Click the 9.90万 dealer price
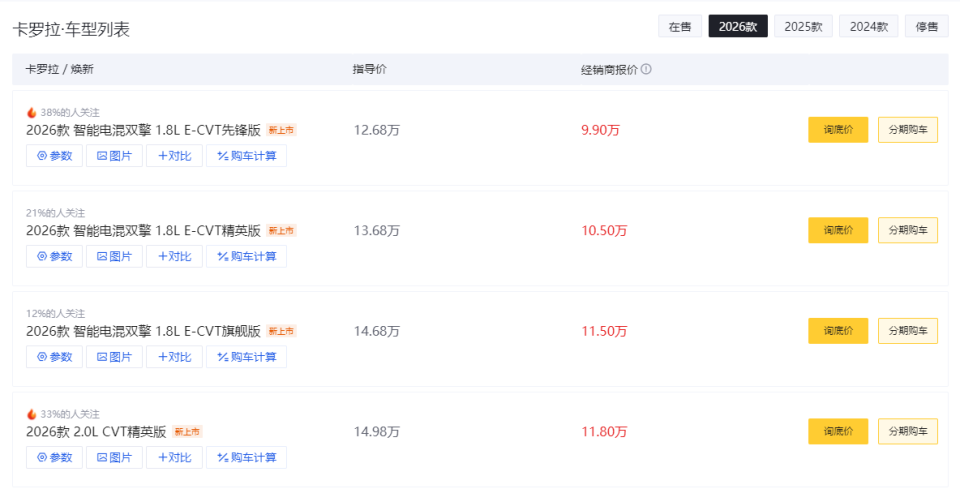The height and width of the screenshot is (489, 960). (x=600, y=130)
